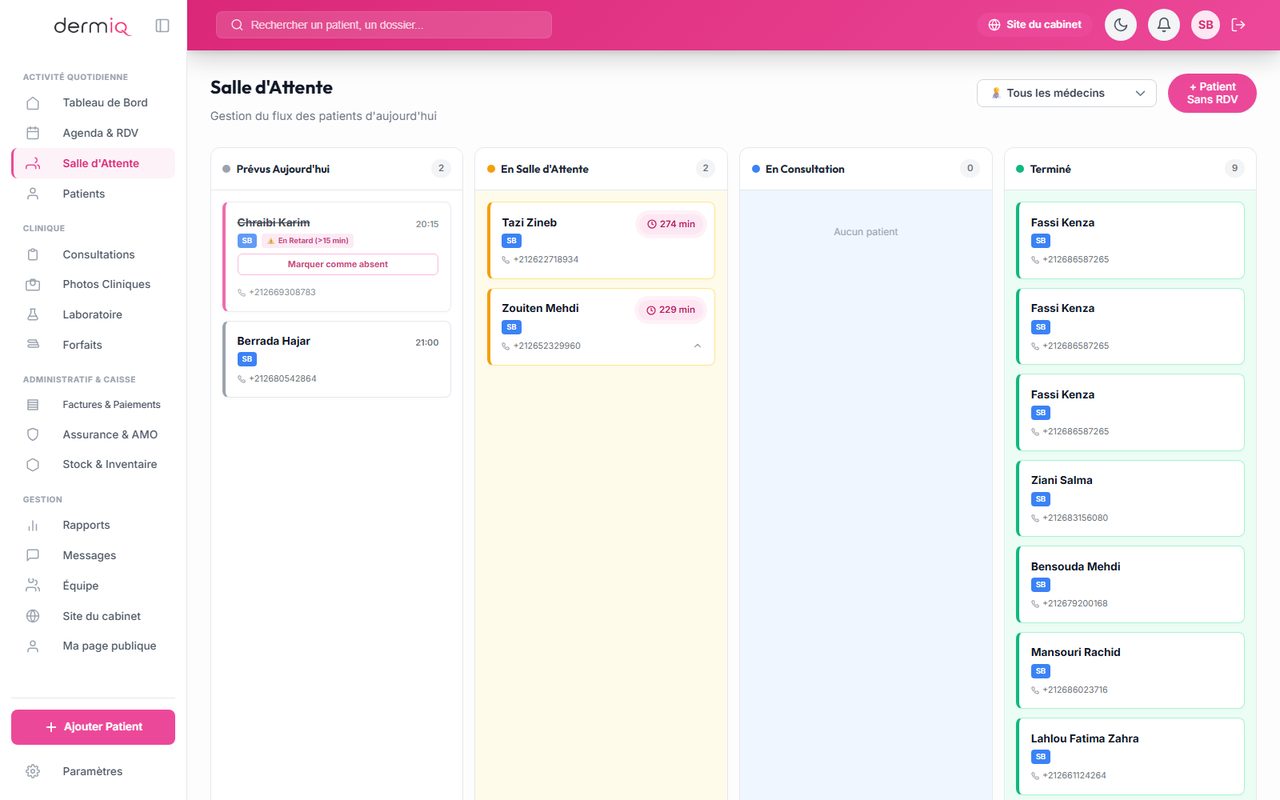Image resolution: width=1280 pixels, height=800 pixels.
Task: Select the Chraibi Karim patient name
Action: [x=273, y=223]
